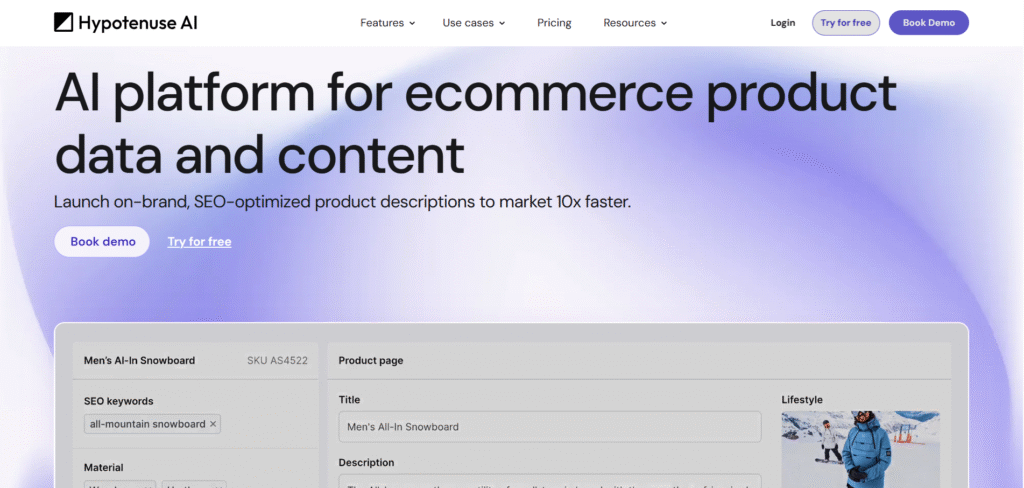The image size is (1024, 488).
Task: Select the Lifestyle snowboarder thumbnail
Action: pyautogui.click(x=860, y=448)
